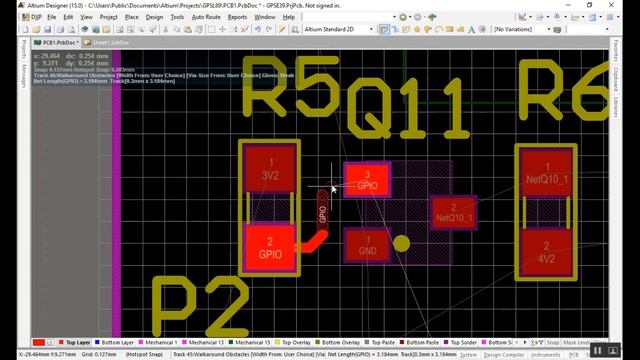The image size is (640, 360).
Task: Select the place via tool
Action: pos(428,29)
